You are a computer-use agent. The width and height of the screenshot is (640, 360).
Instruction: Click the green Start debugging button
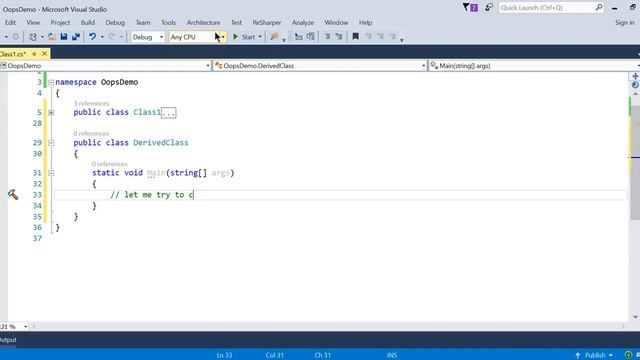[x=244, y=37]
